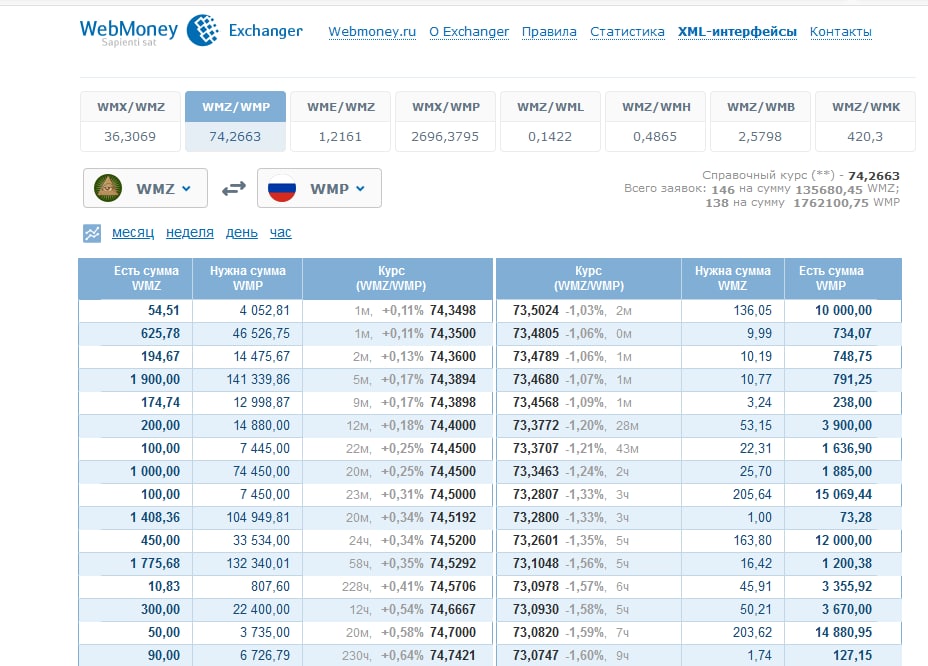Select the order with rate 74,7421
The height and width of the screenshot is (666, 928).
pyautogui.click(x=285, y=655)
